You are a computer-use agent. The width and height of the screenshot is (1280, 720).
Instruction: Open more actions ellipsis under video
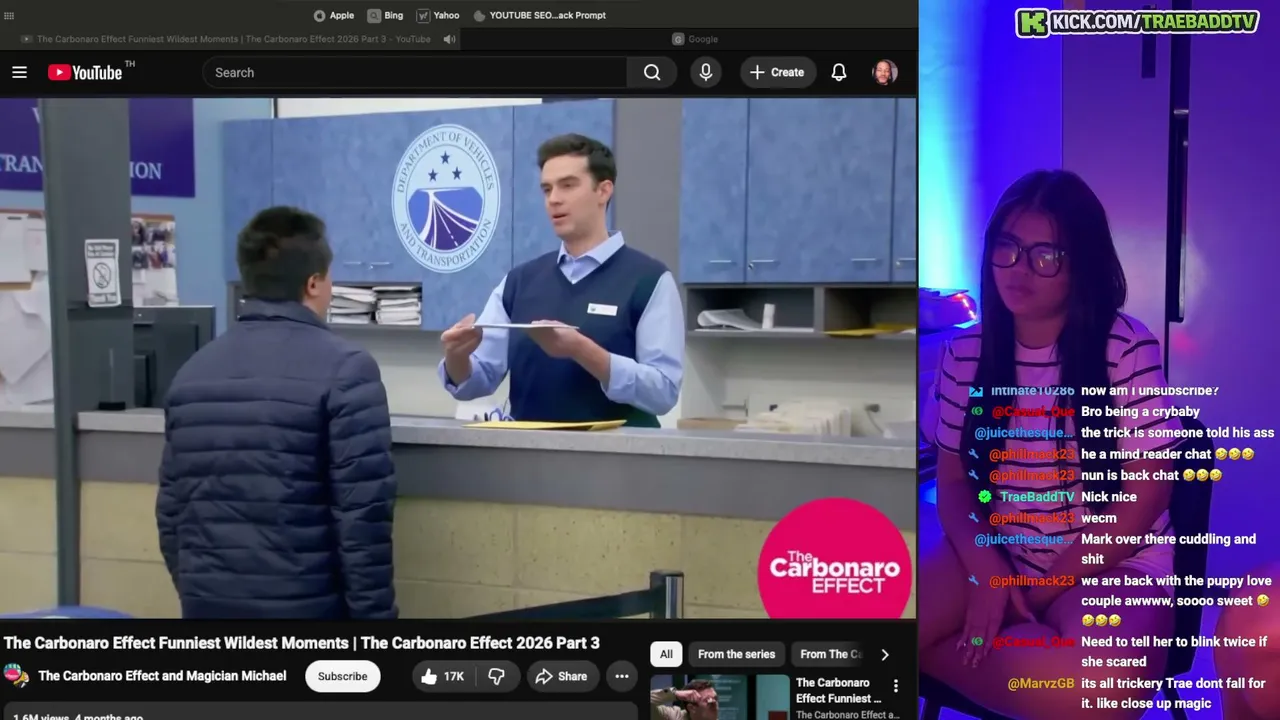tap(621, 676)
